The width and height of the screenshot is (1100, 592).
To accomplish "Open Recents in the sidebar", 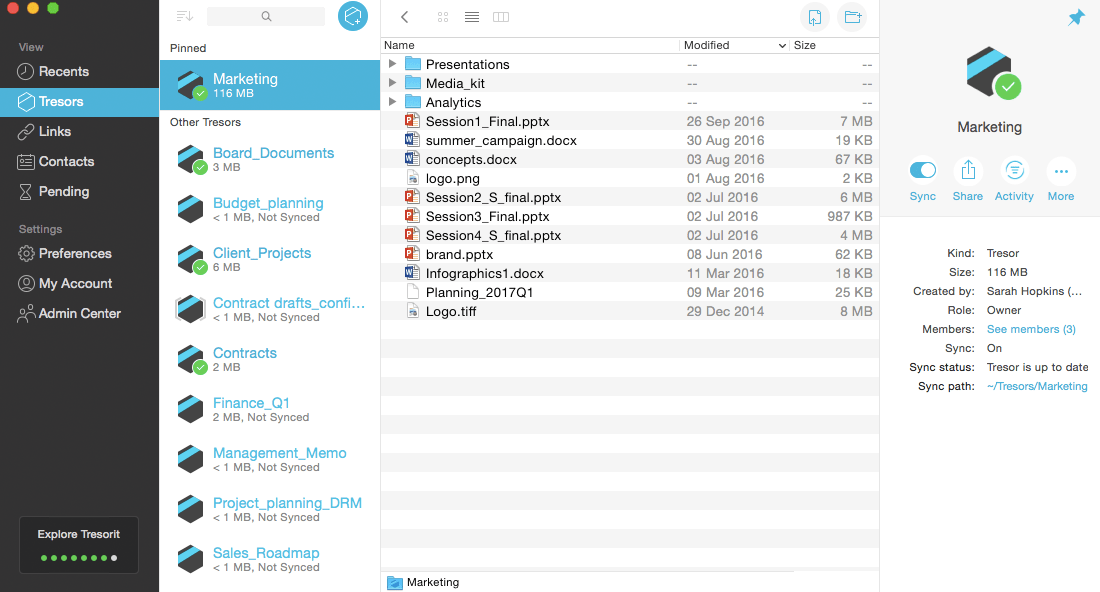I will pyautogui.click(x=79, y=72).
